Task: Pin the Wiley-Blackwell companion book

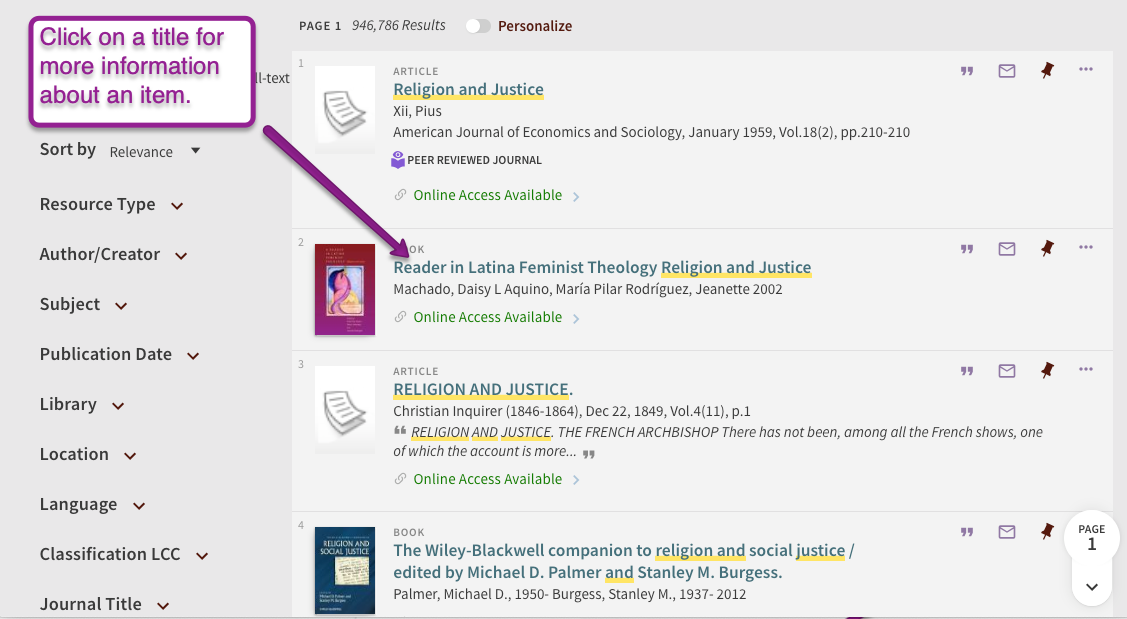Action: (1047, 531)
